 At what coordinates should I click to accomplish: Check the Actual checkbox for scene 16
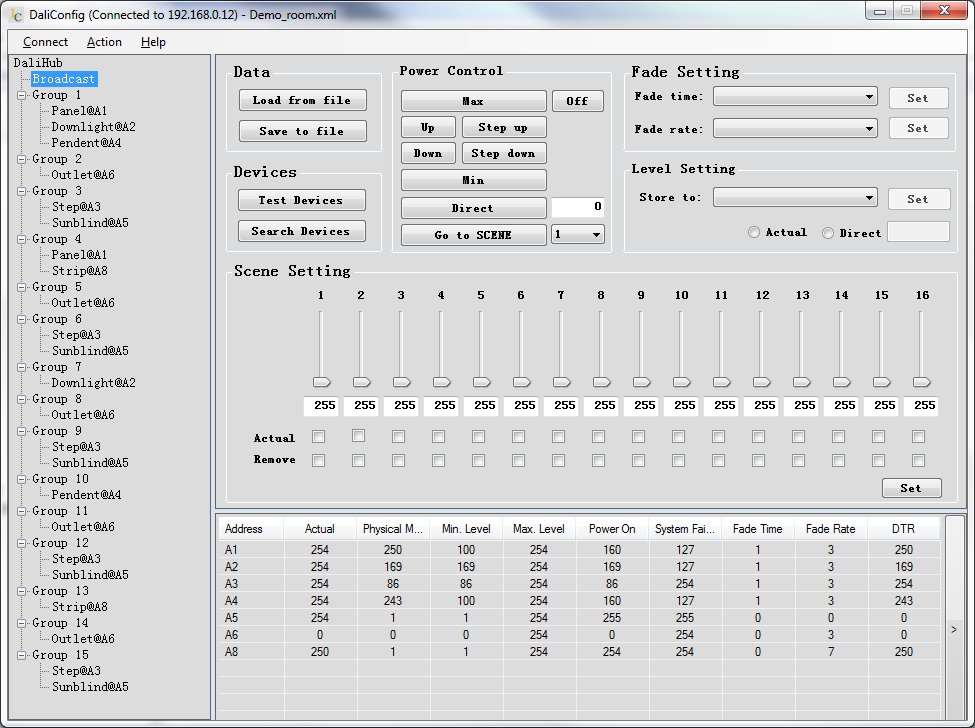coord(918,437)
